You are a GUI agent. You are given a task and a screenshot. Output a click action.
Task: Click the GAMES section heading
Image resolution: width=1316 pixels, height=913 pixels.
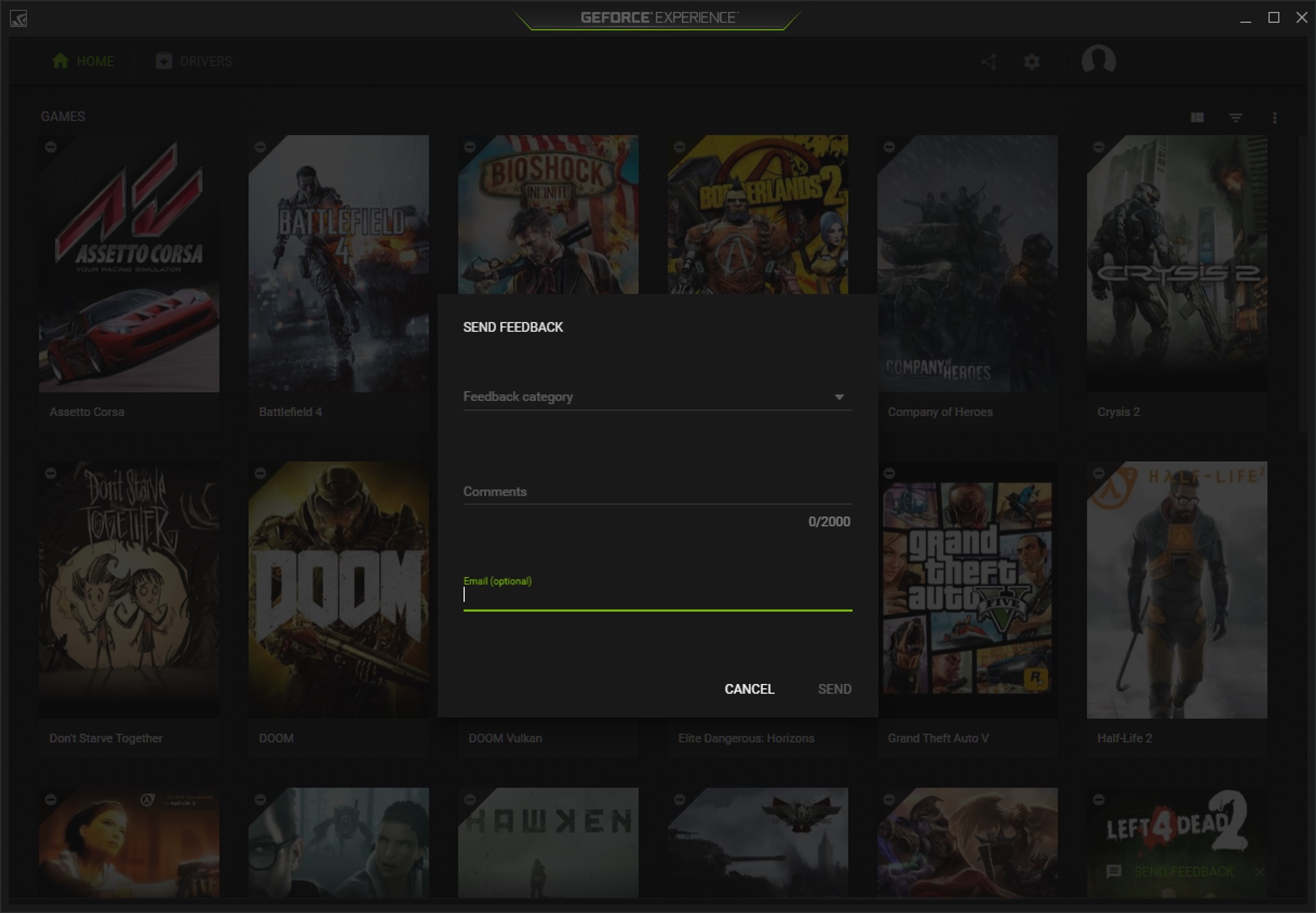tap(63, 117)
